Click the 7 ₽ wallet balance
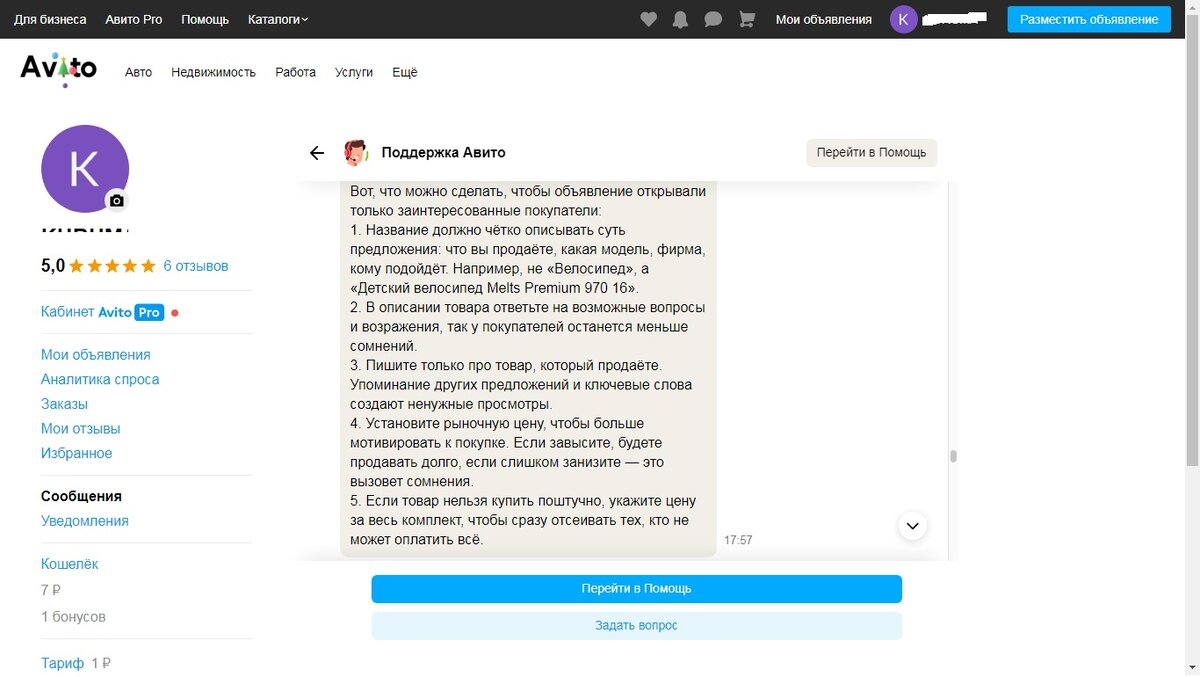Screen dimensions: 1200x677 click(x=51, y=590)
